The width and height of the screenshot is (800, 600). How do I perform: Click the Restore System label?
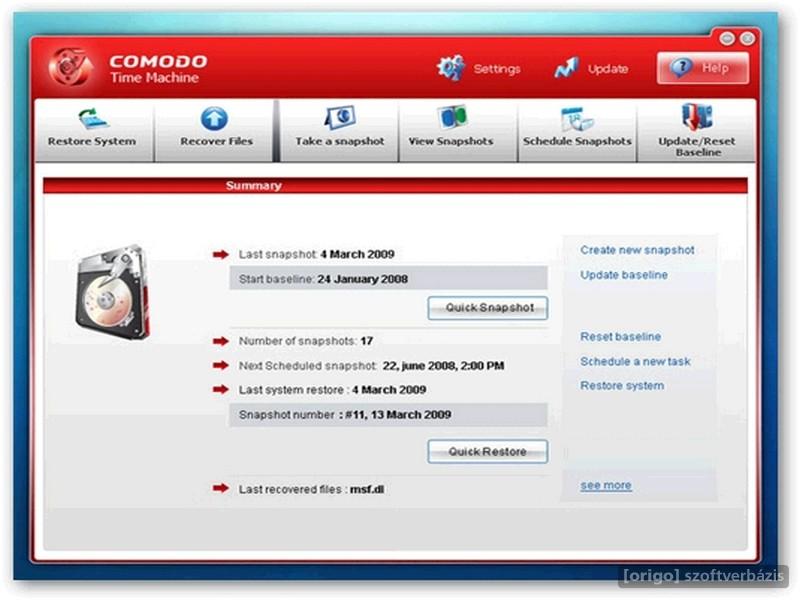(x=92, y=141)
